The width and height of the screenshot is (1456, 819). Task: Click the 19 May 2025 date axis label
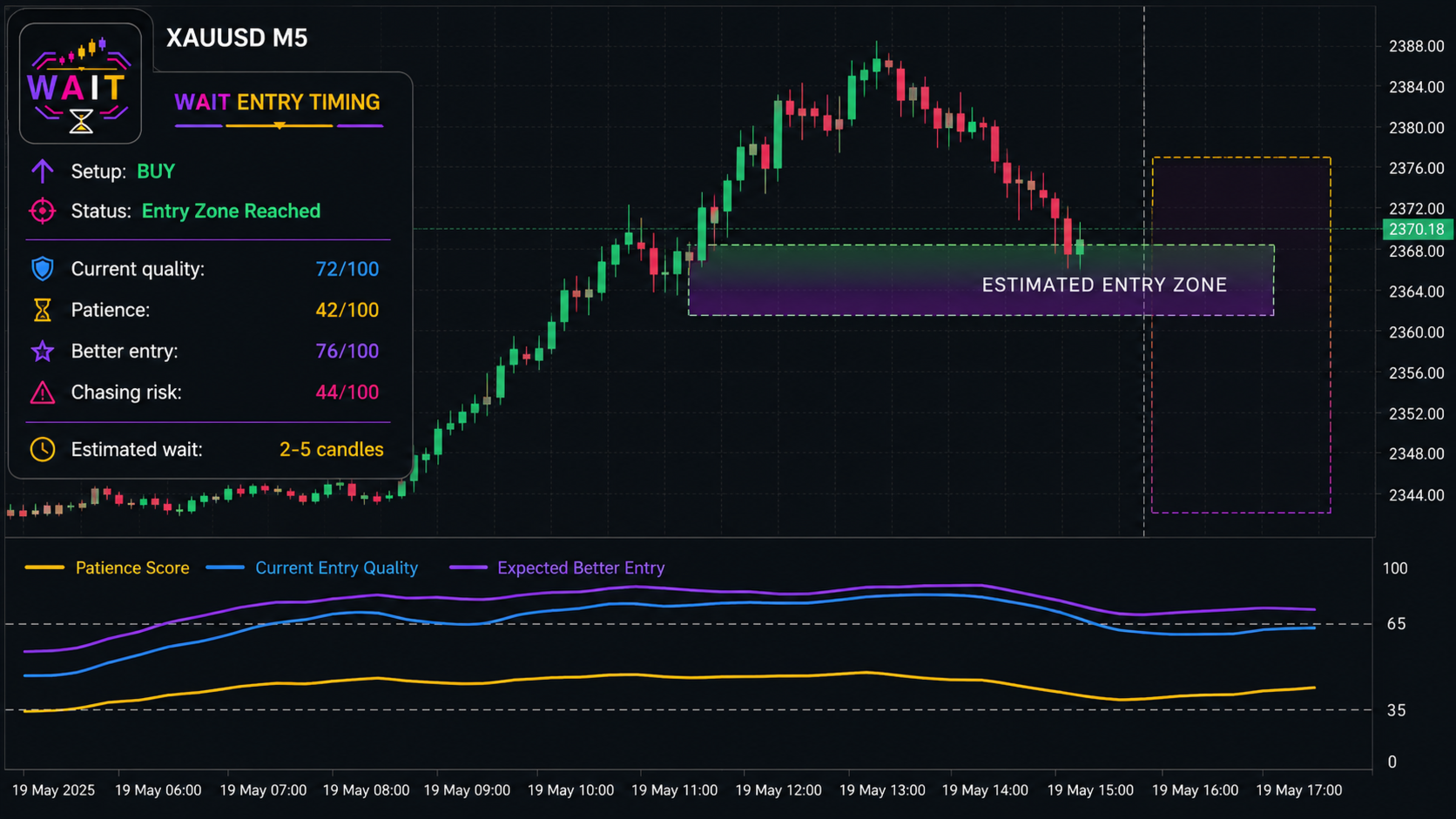[53, 790]
